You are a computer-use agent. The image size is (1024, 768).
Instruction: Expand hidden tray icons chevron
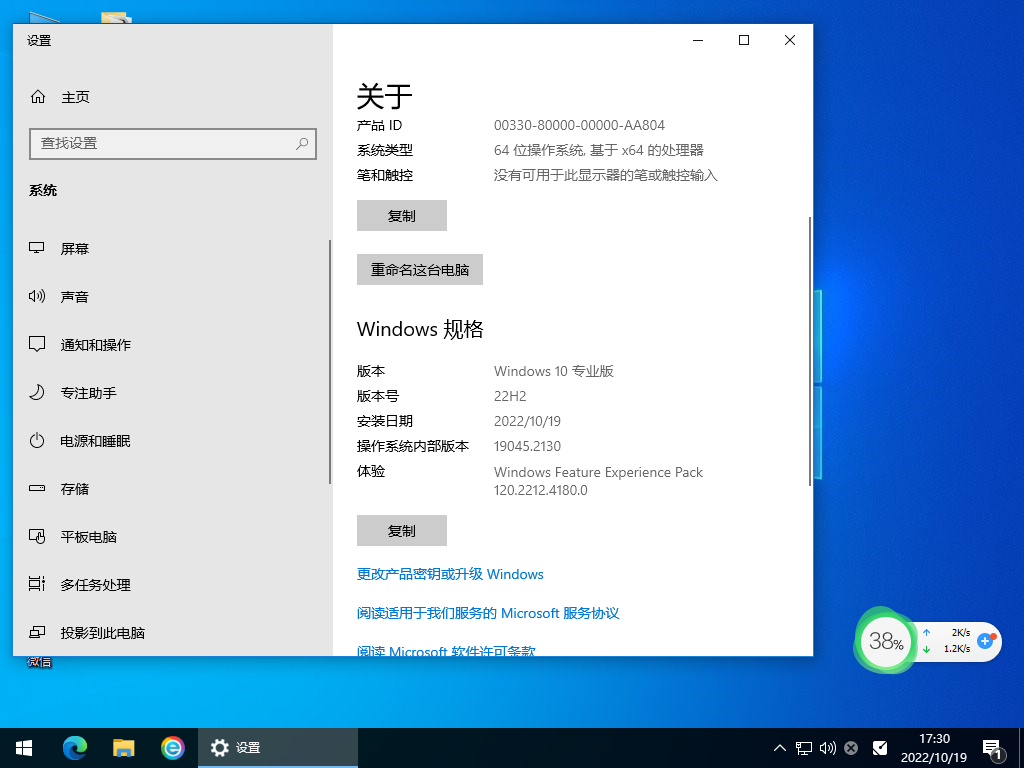778,747
